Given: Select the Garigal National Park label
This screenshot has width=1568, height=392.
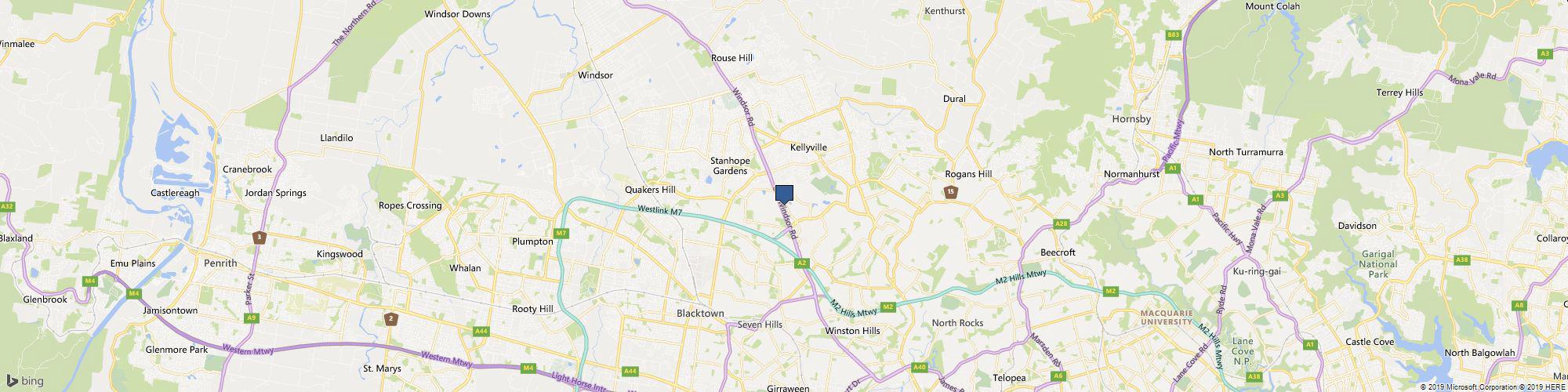Looking at the screenshot, I should click(1377, 265).
